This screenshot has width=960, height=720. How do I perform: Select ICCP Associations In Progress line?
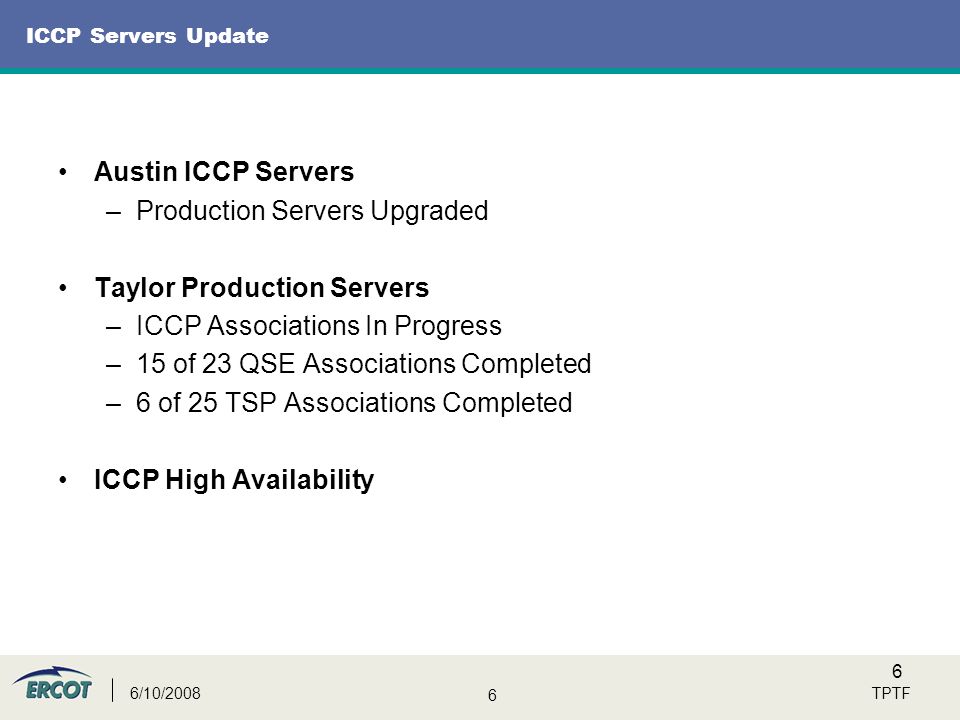coord(319,326)
